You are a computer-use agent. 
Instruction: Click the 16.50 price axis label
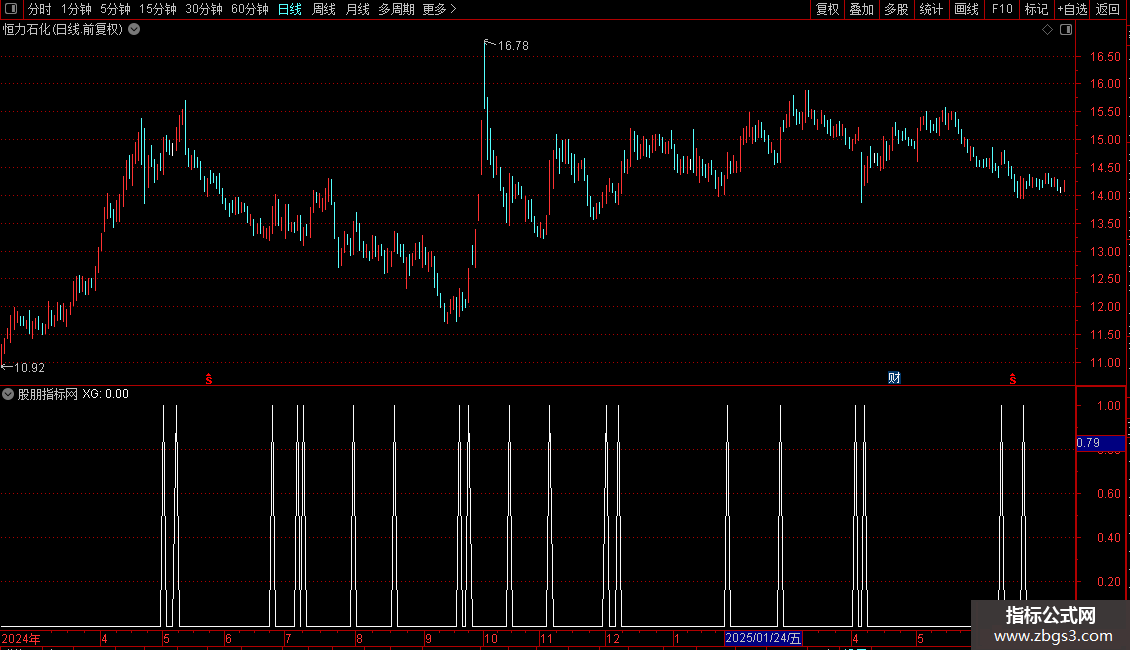(x=1105, y=56)
